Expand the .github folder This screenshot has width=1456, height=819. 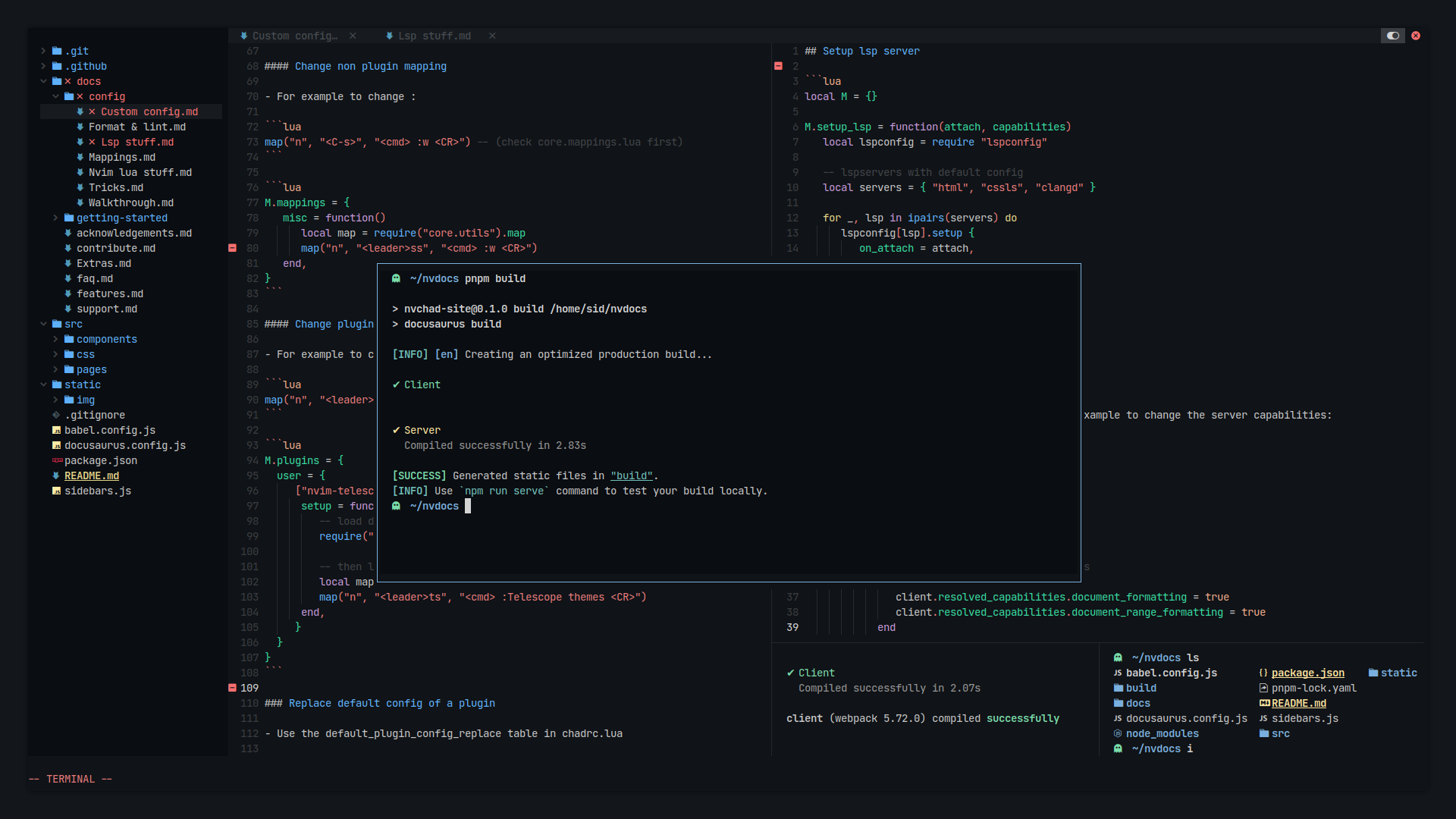click(x=43, y=66)
